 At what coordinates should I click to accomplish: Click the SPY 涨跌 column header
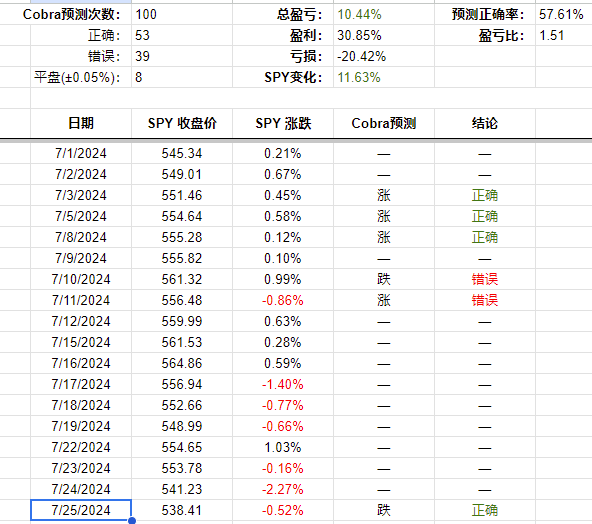[283, 123]
